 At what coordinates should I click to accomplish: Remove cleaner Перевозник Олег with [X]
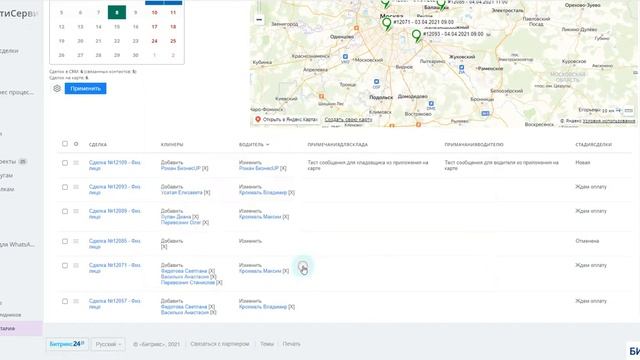pos(206,222)
